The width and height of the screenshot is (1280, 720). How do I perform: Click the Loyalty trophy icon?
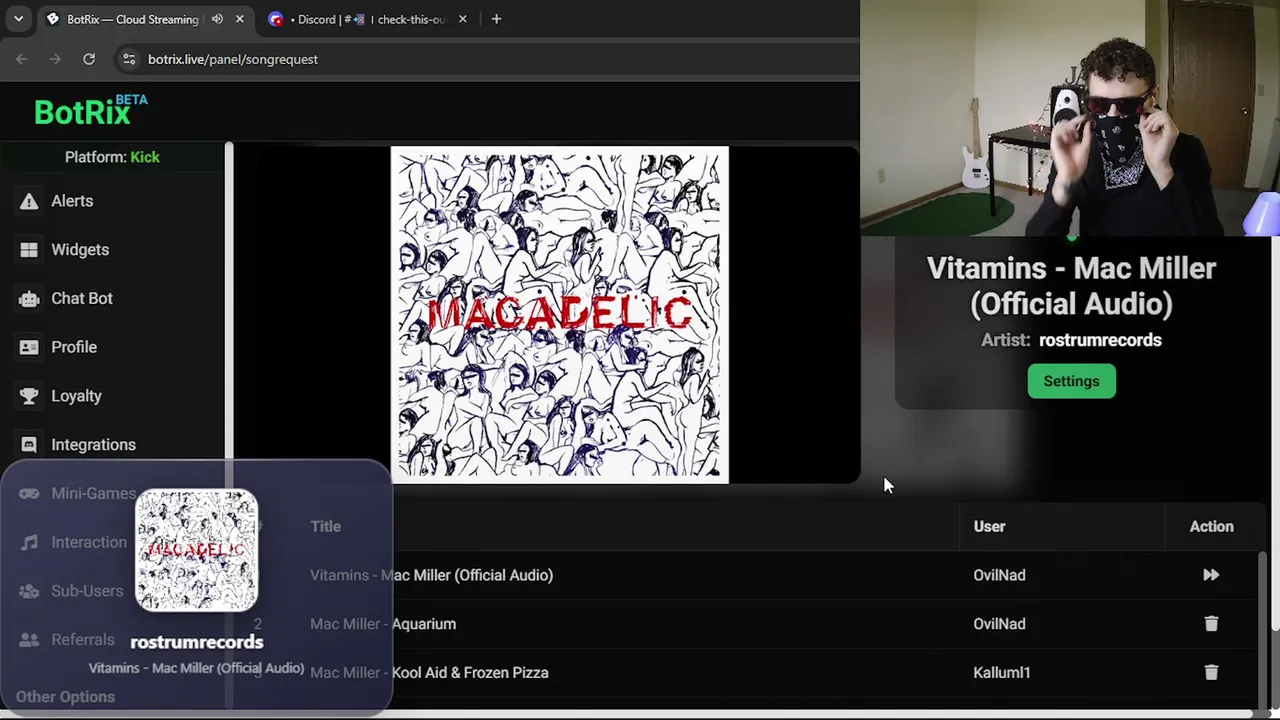29,396
